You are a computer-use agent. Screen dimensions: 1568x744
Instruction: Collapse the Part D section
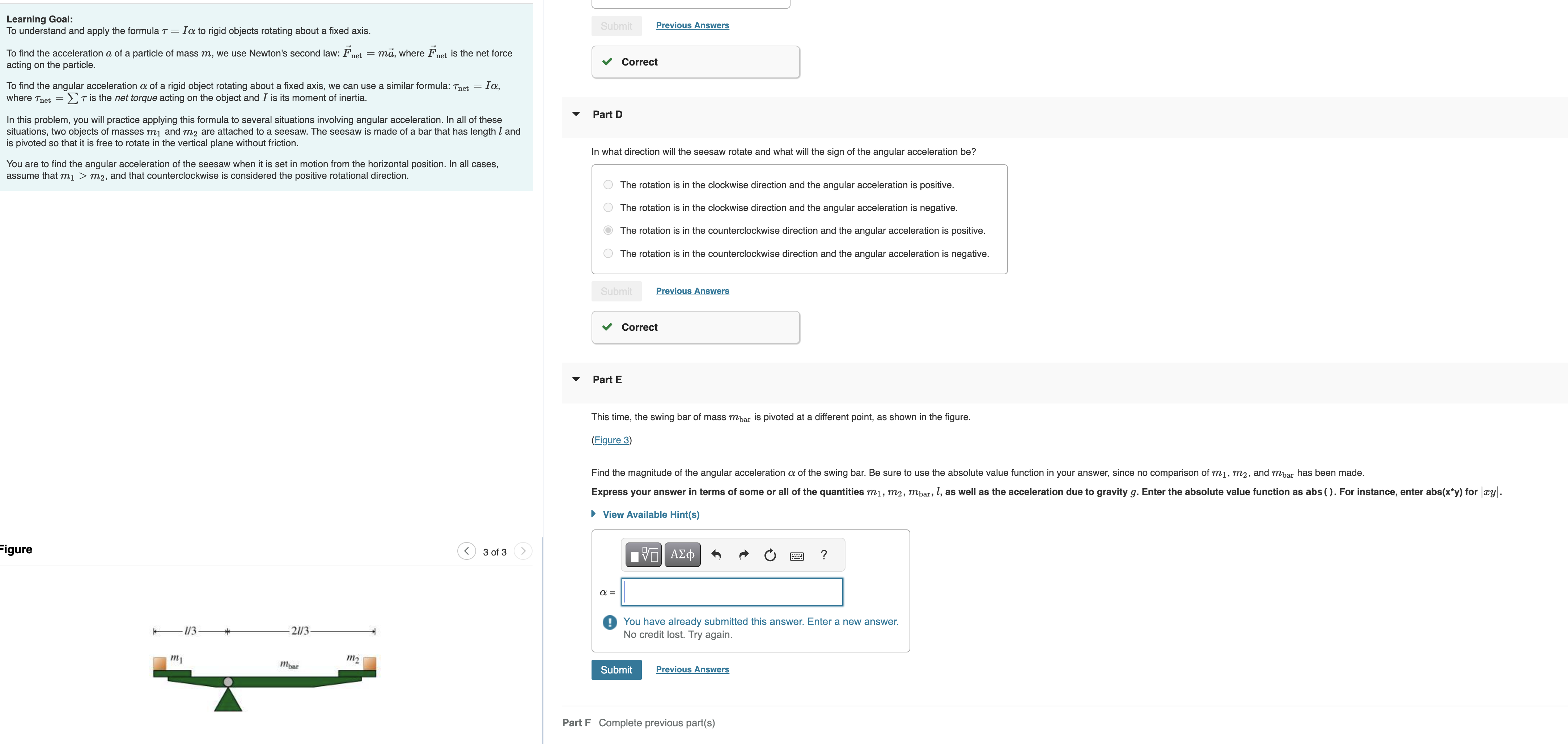pyautogui.click(x=576, y=114)
